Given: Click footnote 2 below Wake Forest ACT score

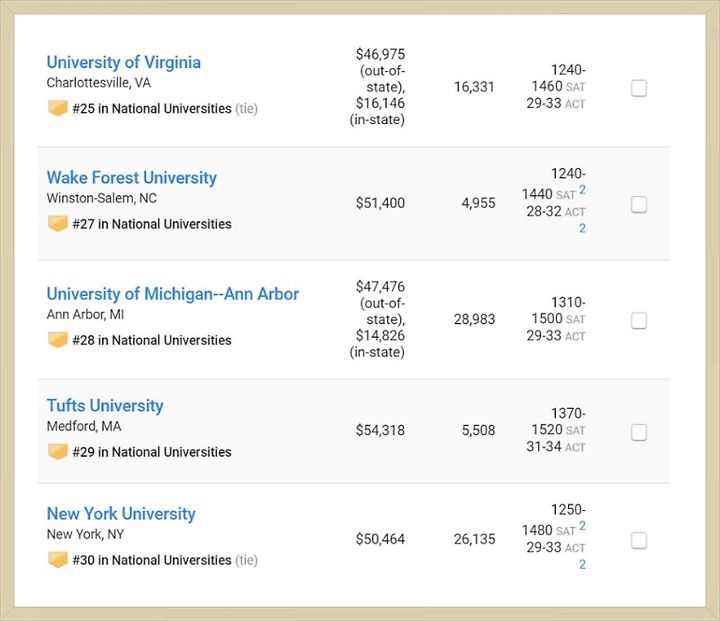Looking at the screenshot, I should (x=582, y=228).
